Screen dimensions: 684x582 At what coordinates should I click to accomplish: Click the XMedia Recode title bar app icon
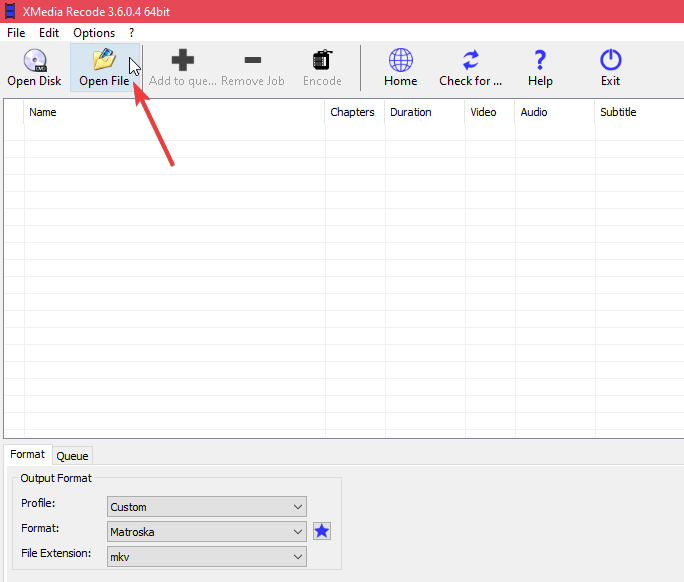pos(10,11)
